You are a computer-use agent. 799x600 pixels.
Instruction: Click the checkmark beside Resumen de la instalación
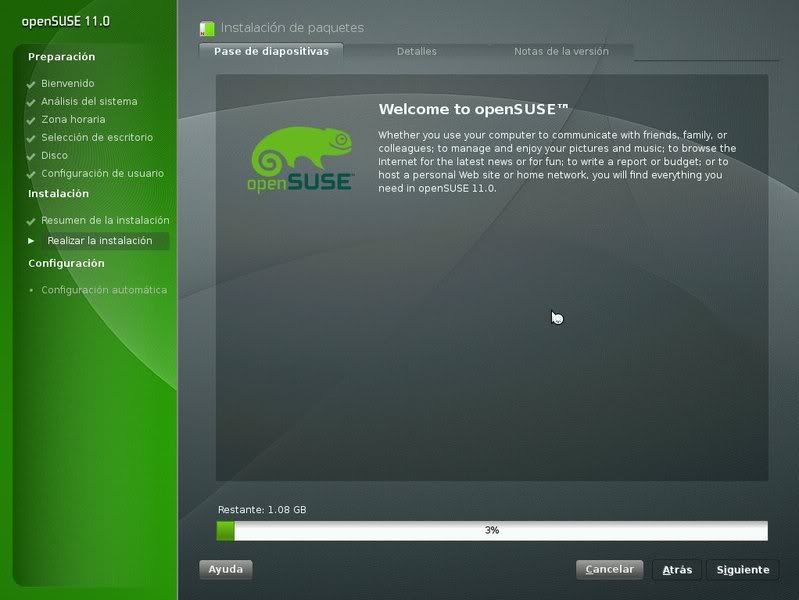(x=31, y=221)
